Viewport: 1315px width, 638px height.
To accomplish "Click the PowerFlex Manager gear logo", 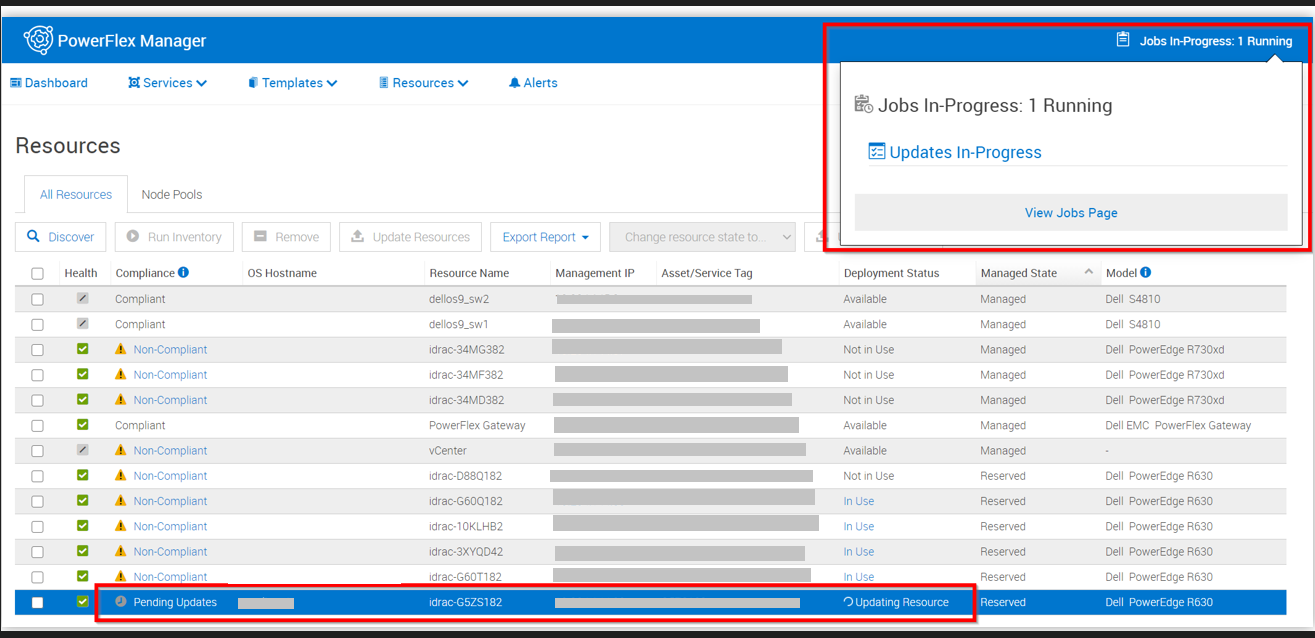I will 39,39.
